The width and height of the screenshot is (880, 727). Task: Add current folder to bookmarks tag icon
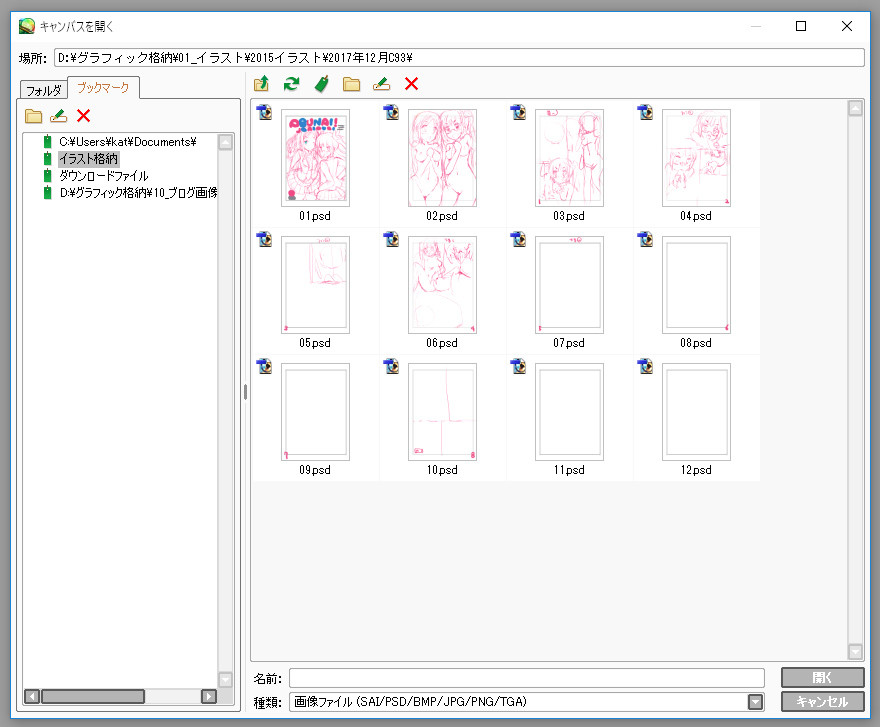point(322,84)
